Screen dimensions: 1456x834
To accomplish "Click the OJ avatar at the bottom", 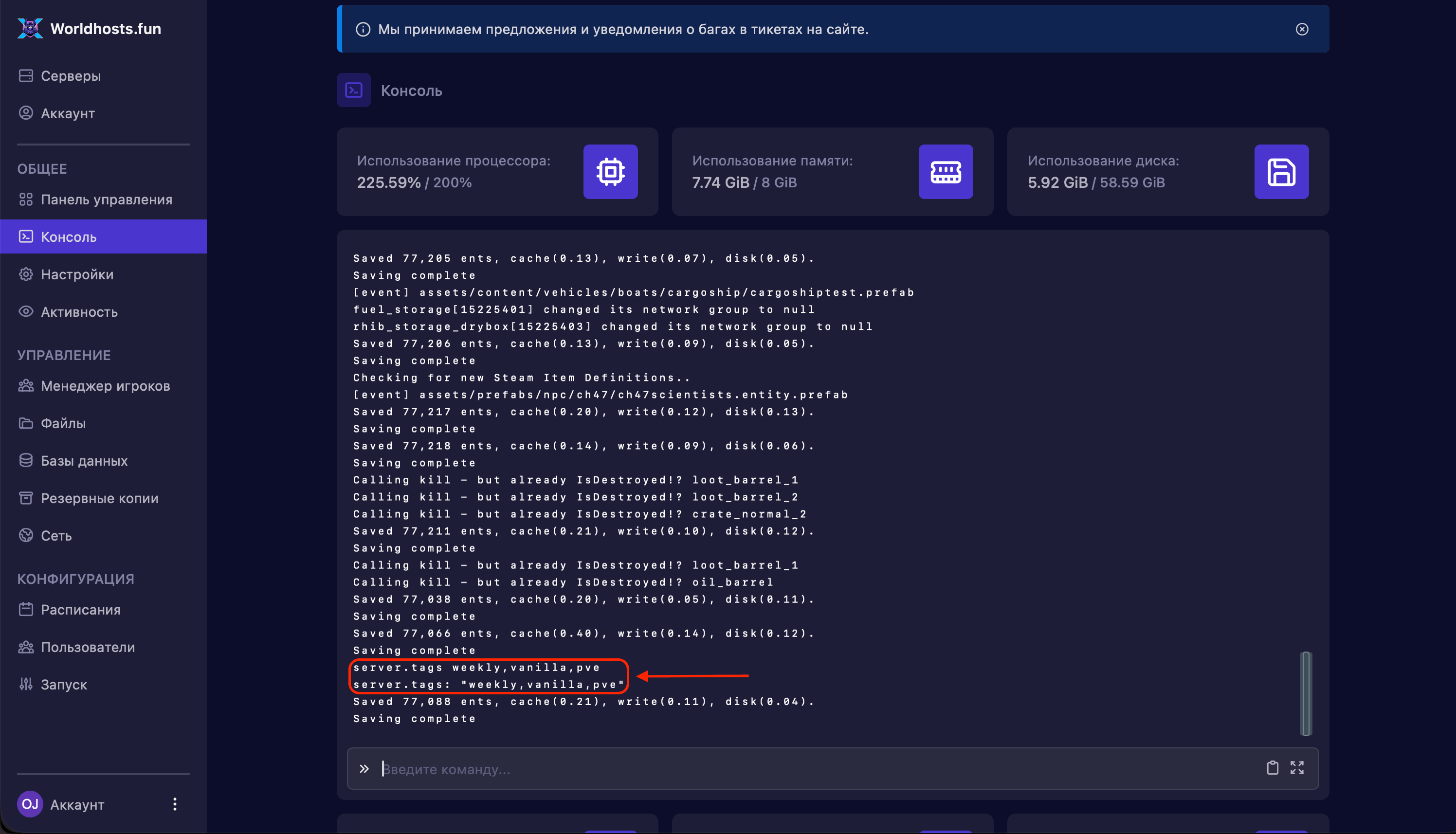I will (x=30, y=804).
